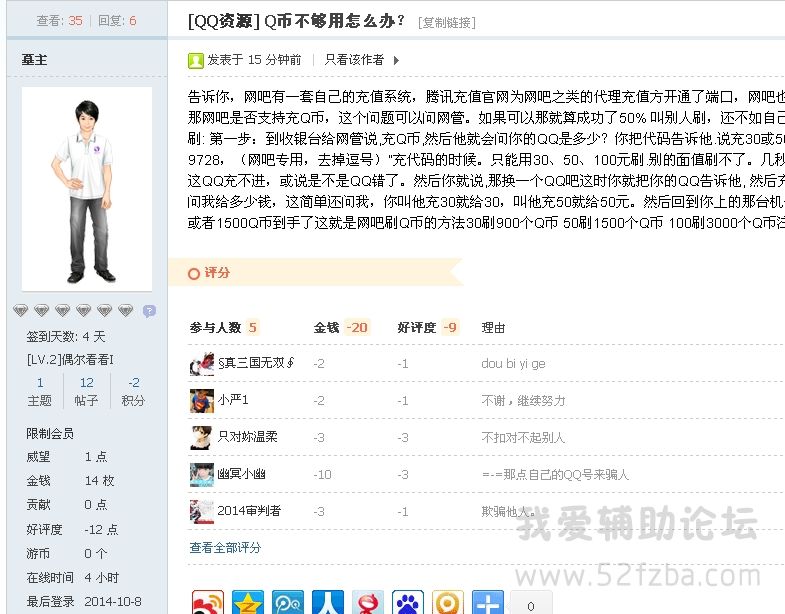Open user profile 小严1
Viewport: 785px width, 614px height.
tap(233, 400)
